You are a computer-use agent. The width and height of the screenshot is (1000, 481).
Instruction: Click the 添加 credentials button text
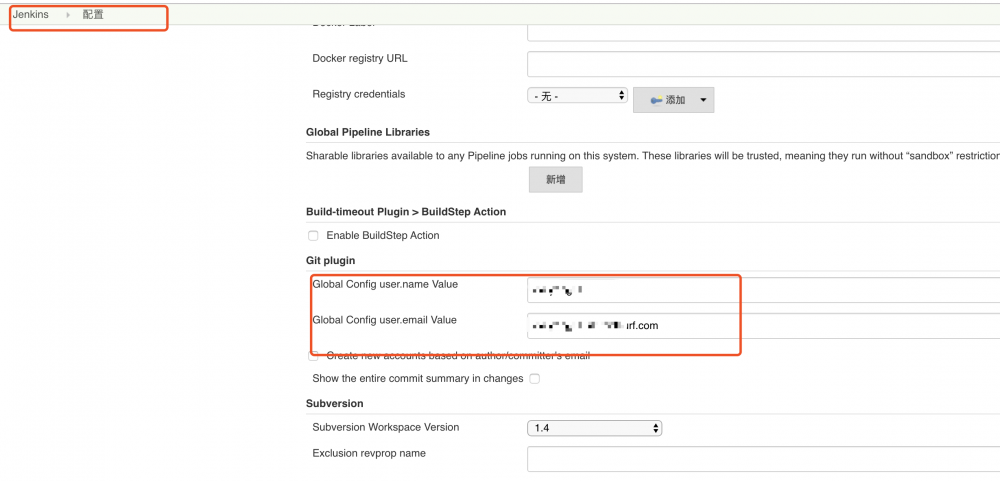point(676,100)
